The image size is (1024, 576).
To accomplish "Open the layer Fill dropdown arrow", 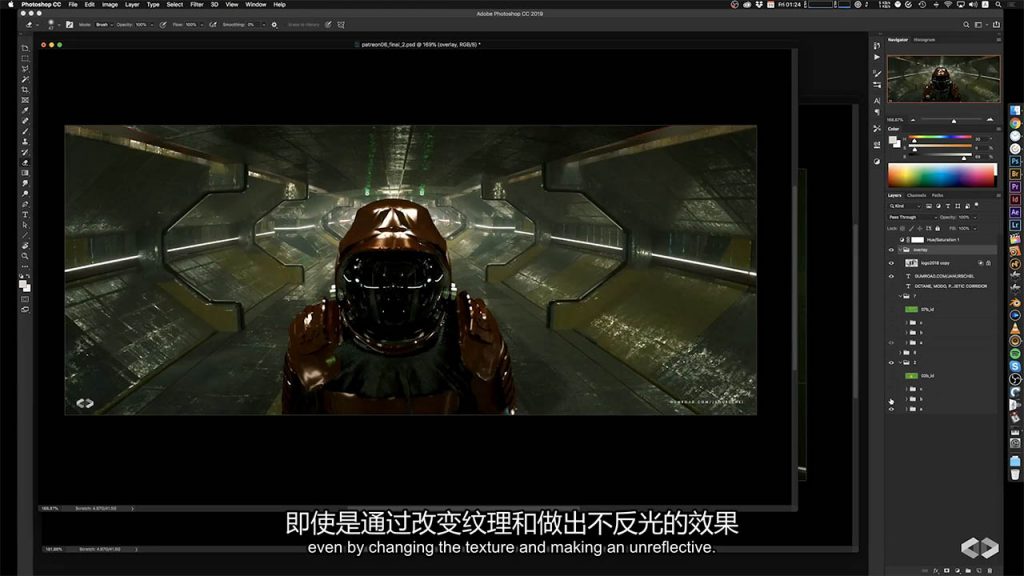I will click(x=975, y=229).
